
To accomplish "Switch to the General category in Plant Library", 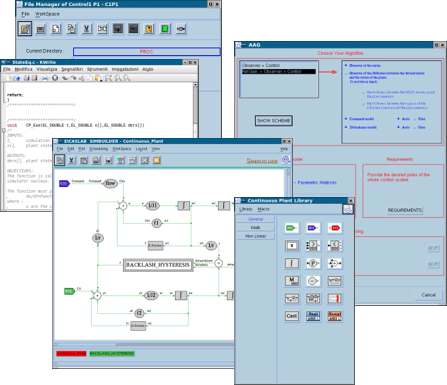I will (256, 219).
